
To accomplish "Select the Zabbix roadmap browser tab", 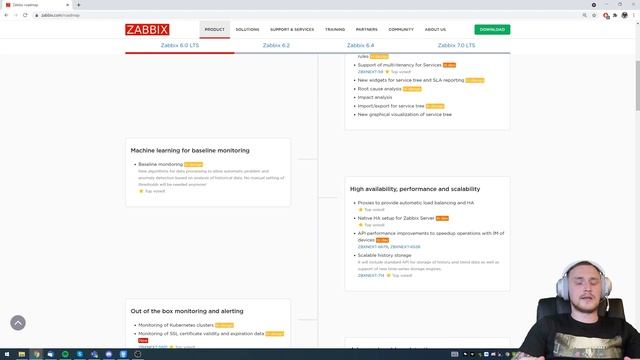I will [x=37, y=5].
